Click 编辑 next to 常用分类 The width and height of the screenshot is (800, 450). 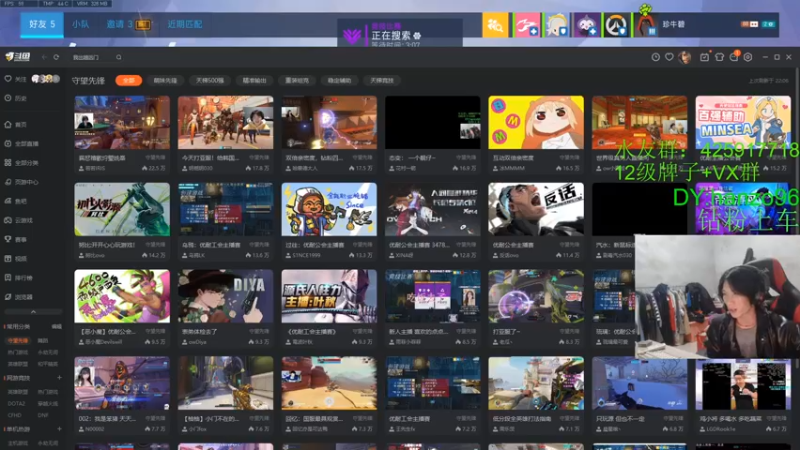click(x=56, y=327)
